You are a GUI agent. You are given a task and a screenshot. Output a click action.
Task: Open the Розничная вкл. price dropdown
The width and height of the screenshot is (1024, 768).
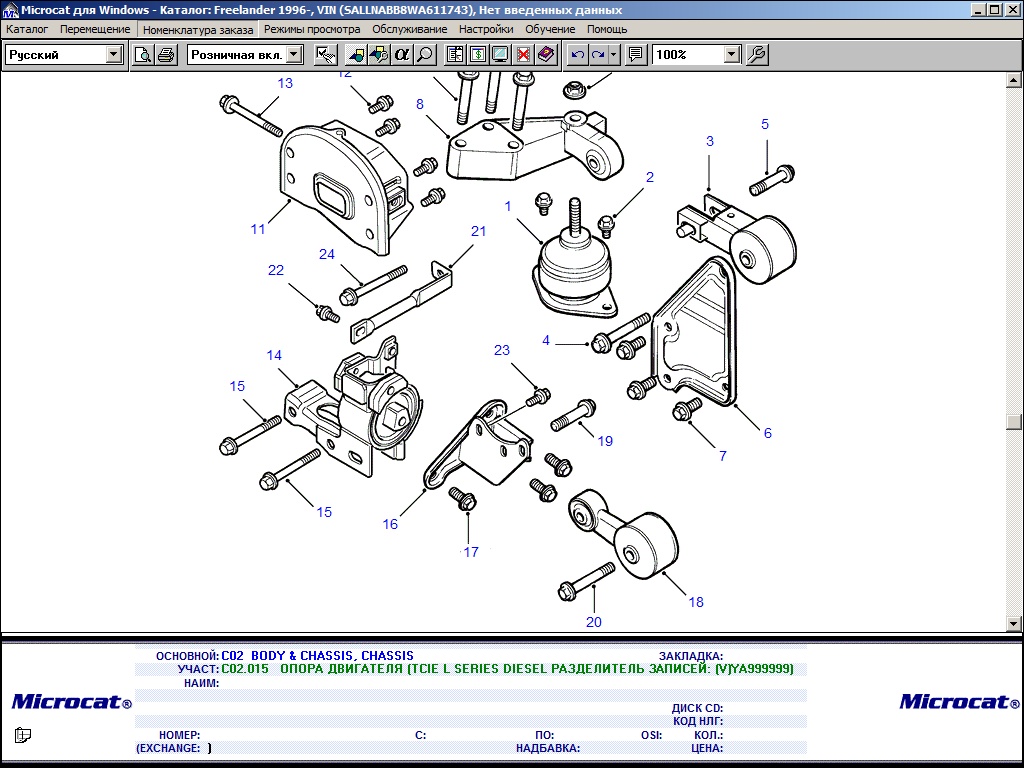(x=295, y=54)
